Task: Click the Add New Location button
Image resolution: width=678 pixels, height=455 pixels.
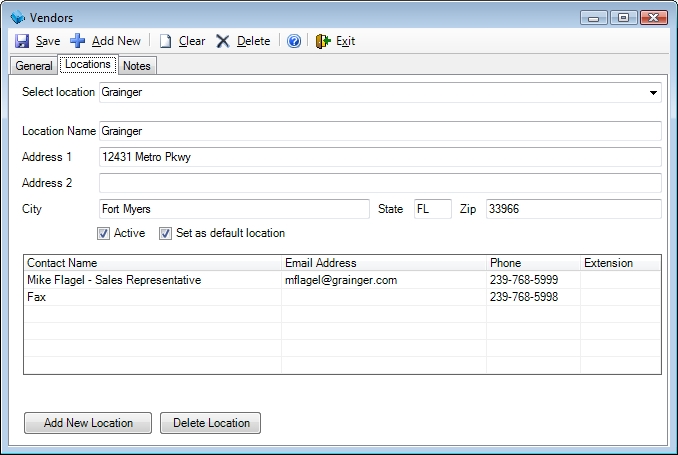Action: pos(88,423)
